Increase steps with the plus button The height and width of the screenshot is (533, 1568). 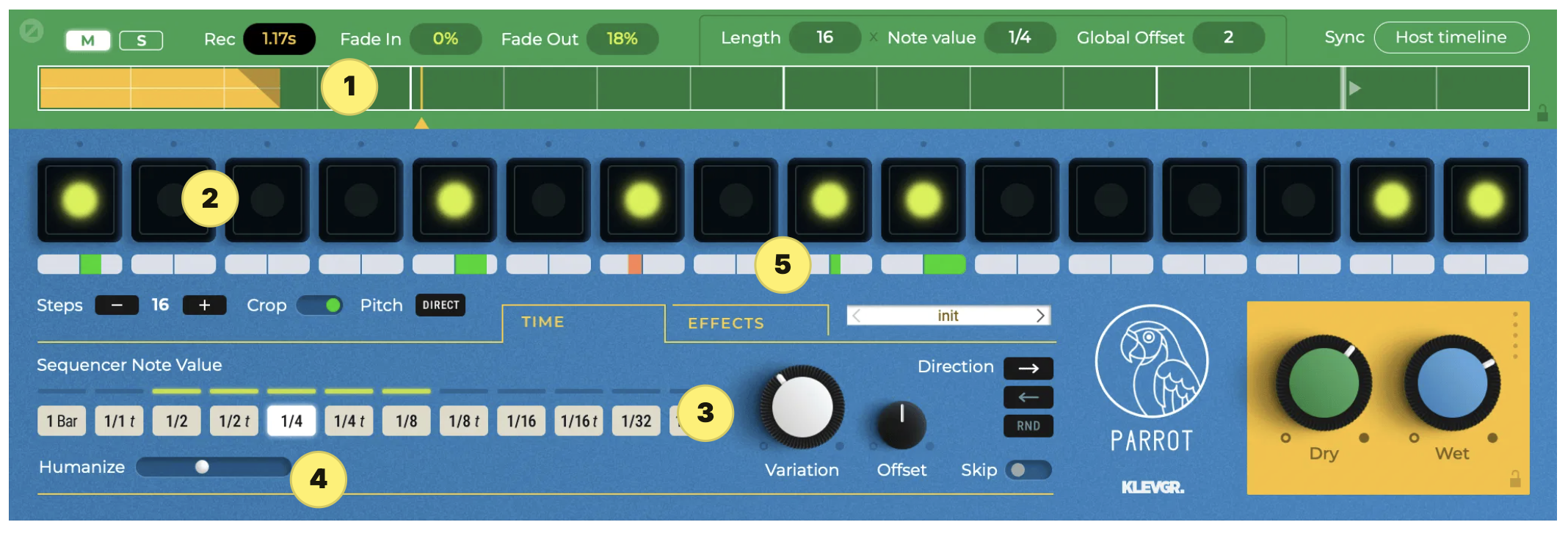[204, 305]
